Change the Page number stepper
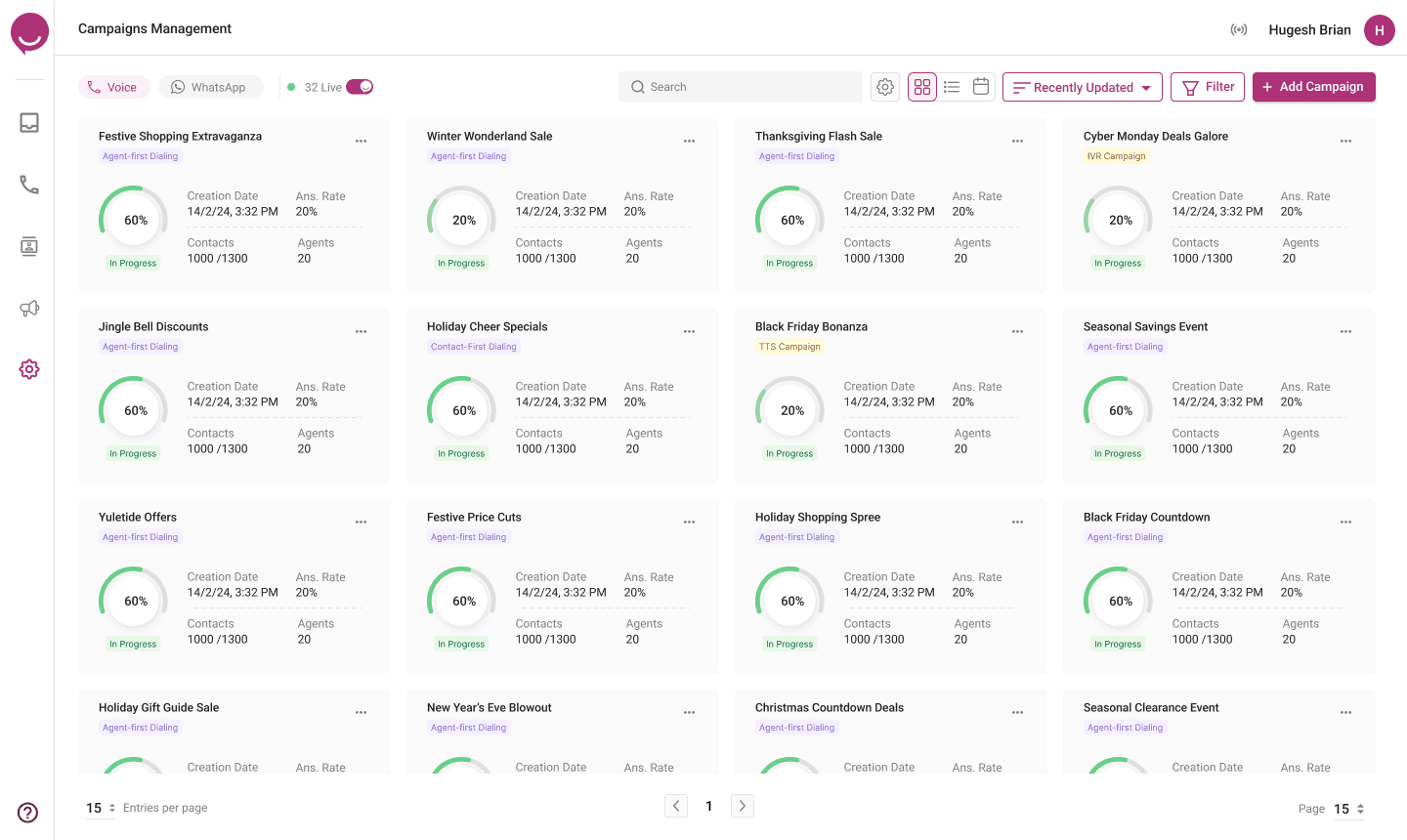 [x=1349, y=809]
